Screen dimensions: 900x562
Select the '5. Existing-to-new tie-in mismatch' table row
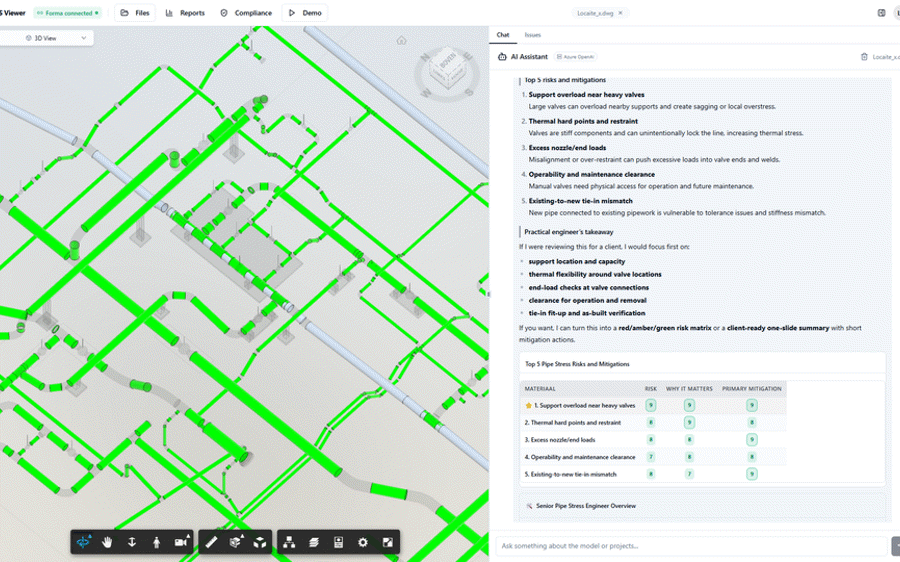pyautogui.click(x=653, y=474)
